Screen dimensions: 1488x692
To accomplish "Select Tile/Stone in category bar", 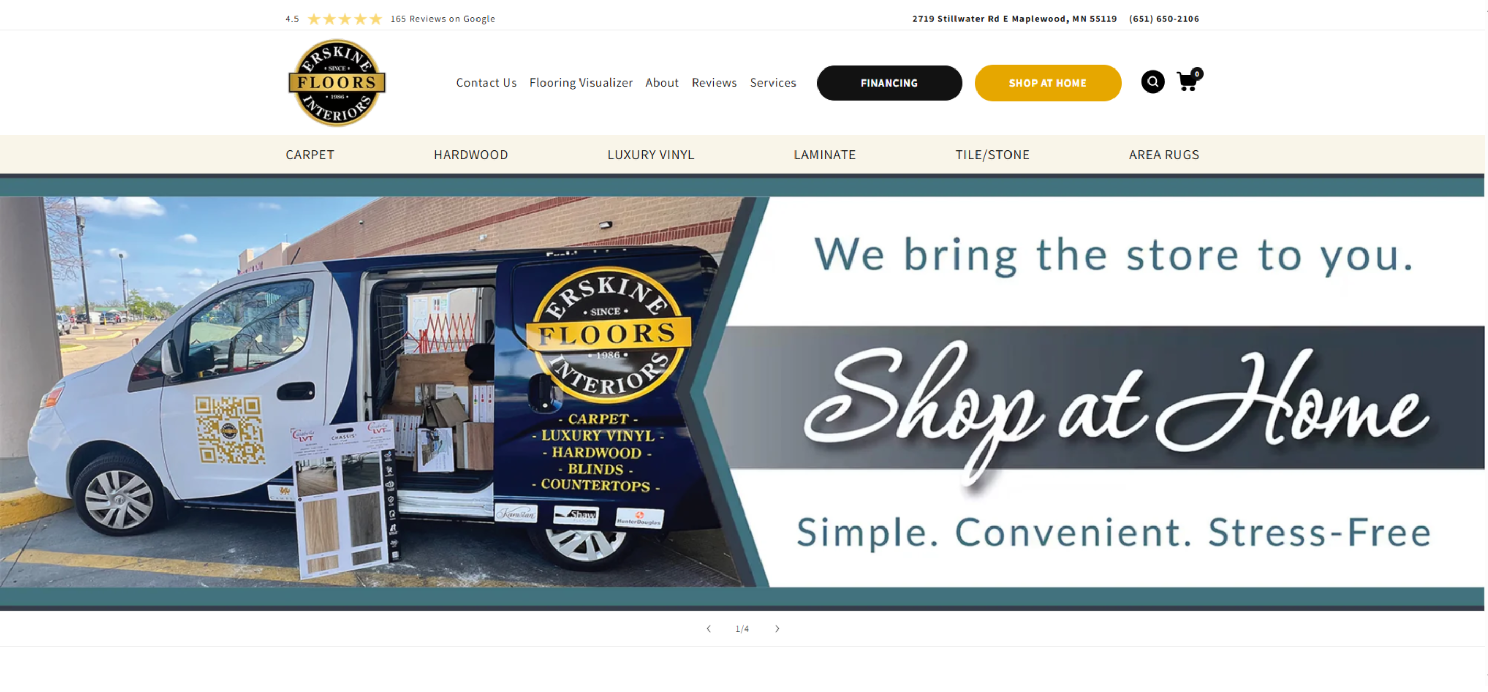I will (x=992, y=155).
